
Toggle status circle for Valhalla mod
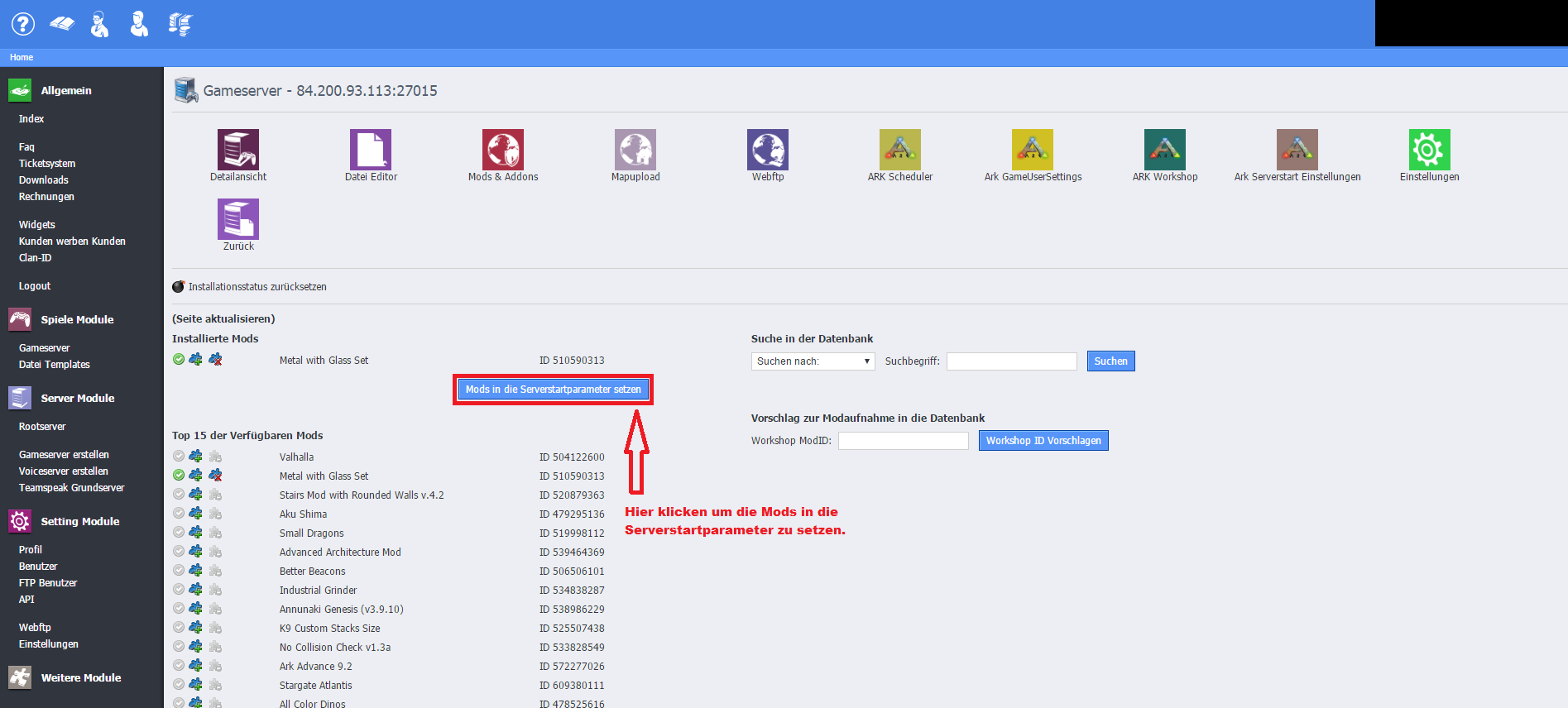point(179,457)
